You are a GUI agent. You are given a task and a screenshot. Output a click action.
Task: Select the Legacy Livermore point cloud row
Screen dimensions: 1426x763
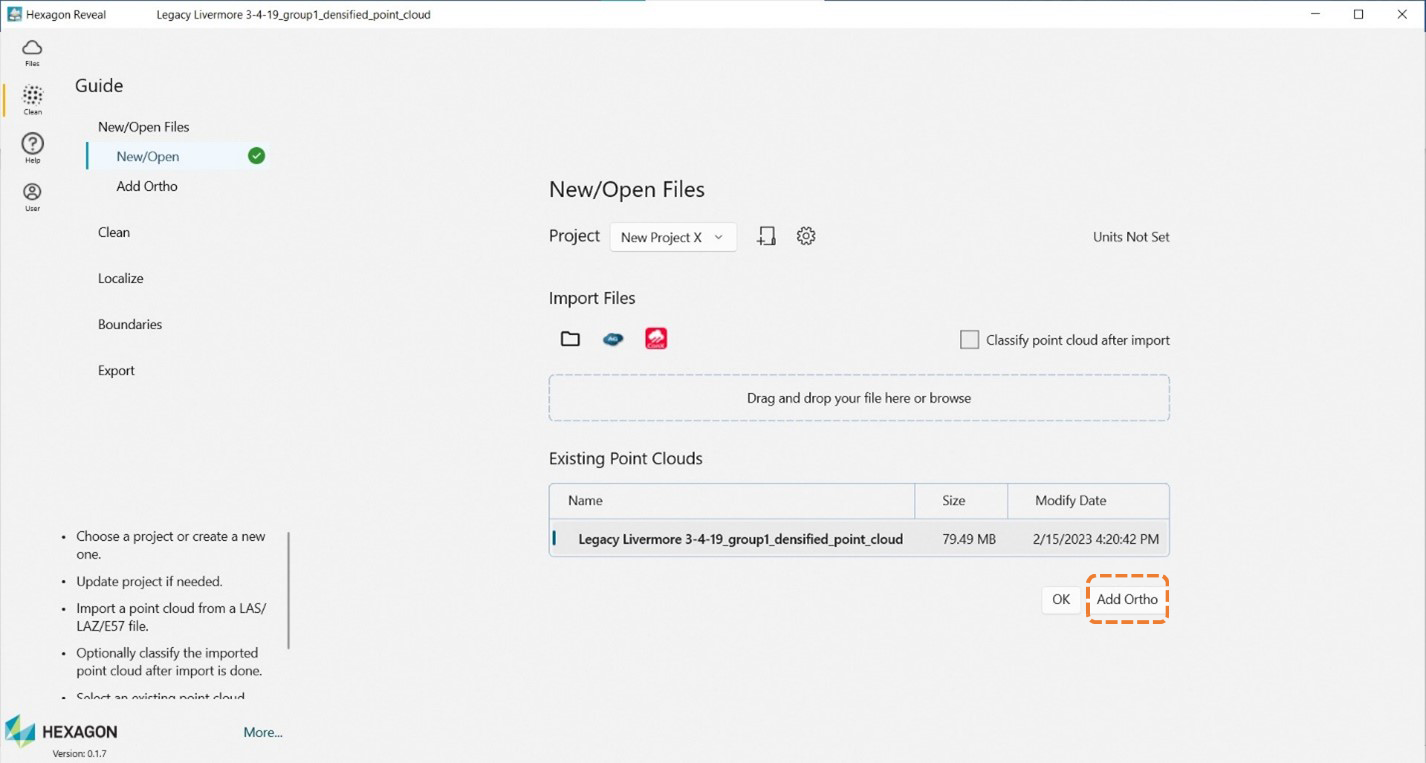(x=740, y=539)
